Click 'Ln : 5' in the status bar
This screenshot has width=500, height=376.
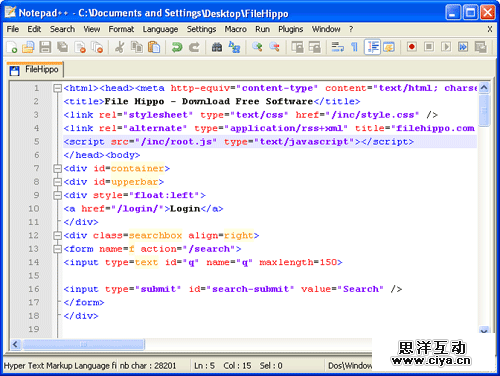tap(204, 366)
